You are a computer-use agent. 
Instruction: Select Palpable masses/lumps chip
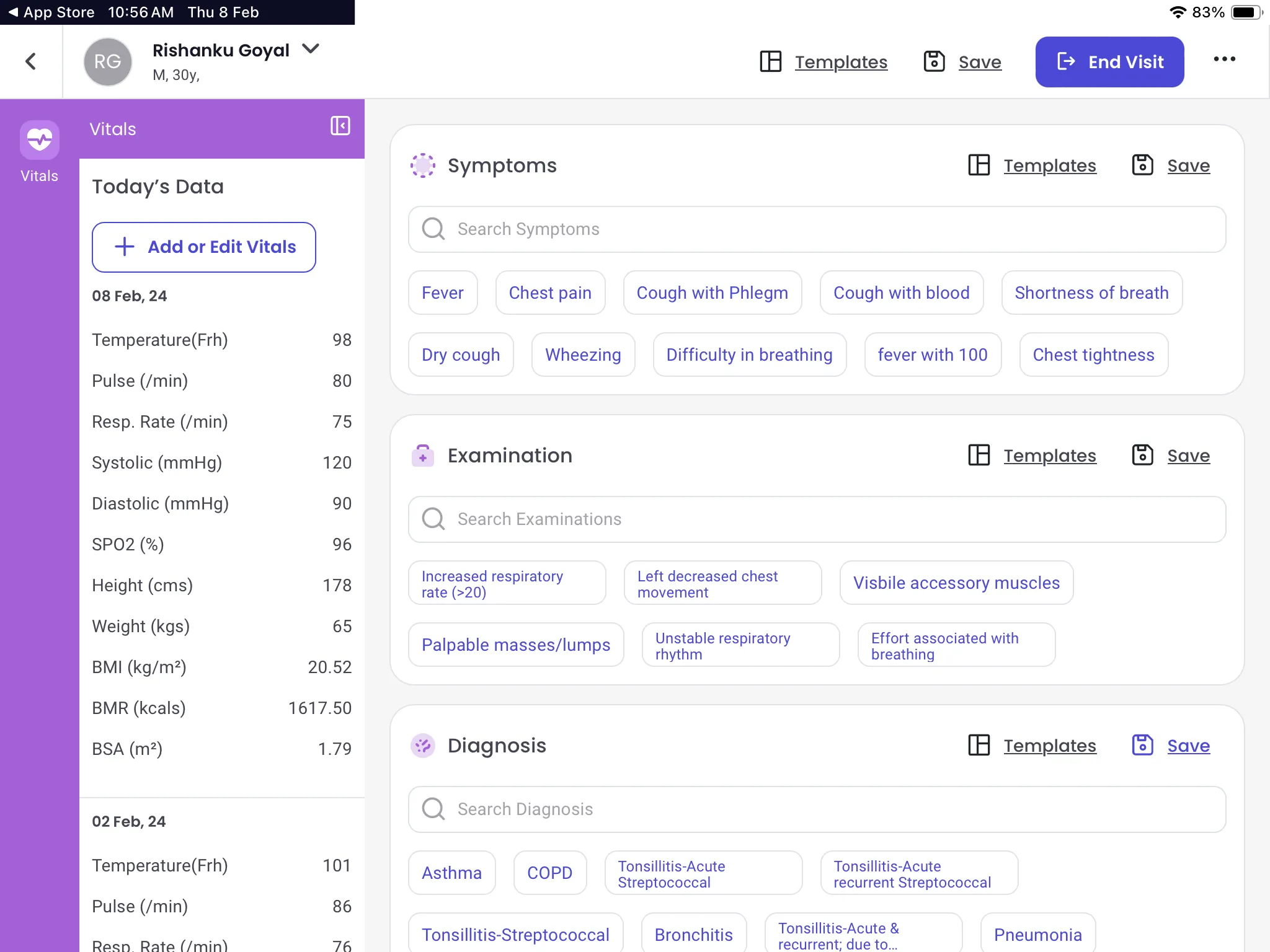coord(516,645)
